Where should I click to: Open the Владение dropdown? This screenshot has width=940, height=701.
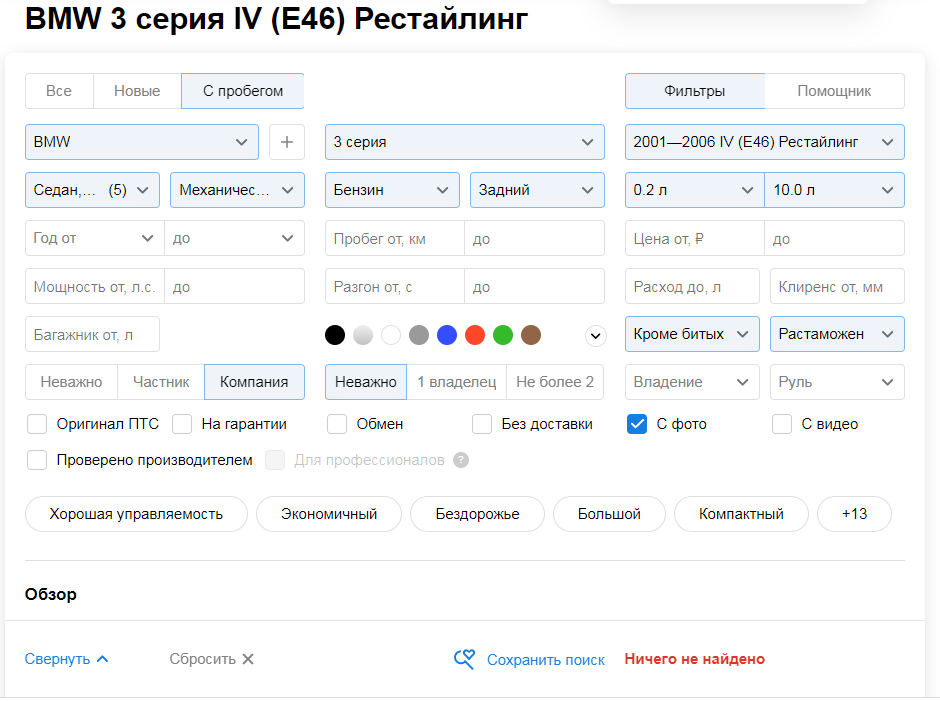point(692,382)
